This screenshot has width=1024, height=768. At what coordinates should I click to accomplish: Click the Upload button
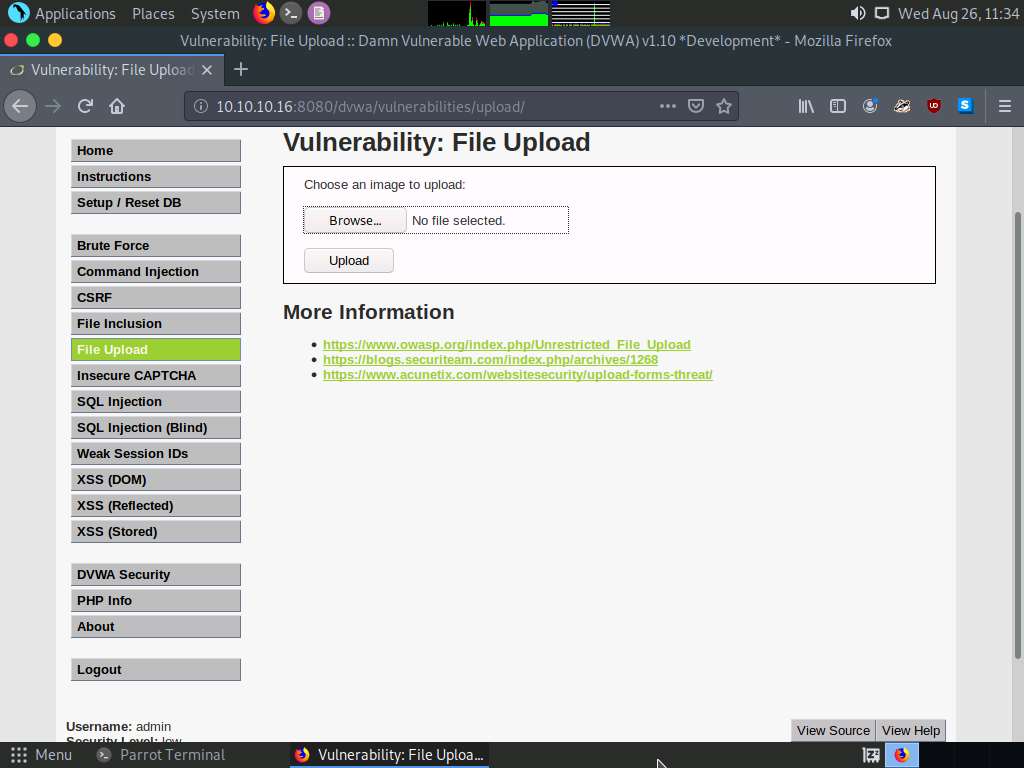(x=348, y=260)
